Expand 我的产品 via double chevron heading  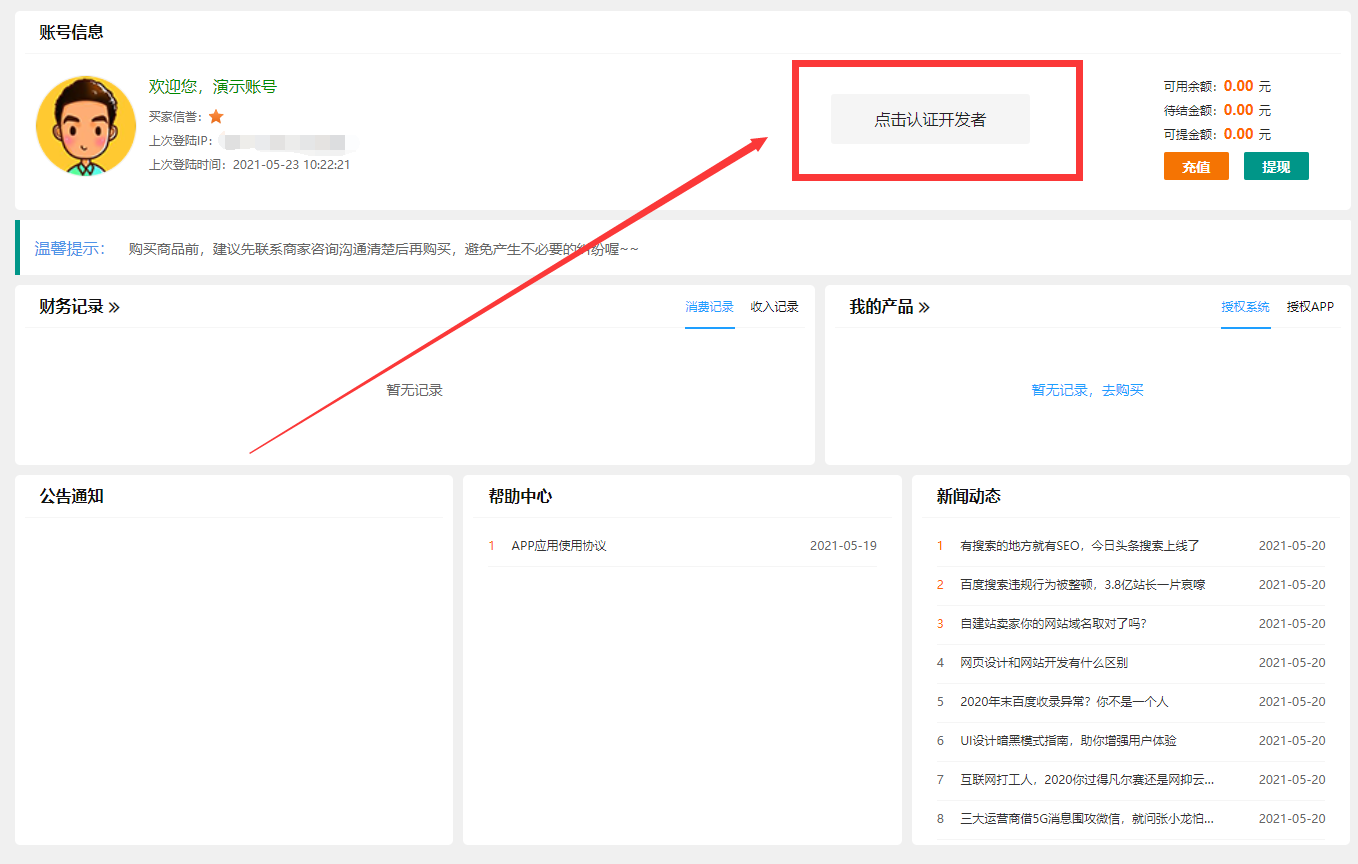point(889,307)
